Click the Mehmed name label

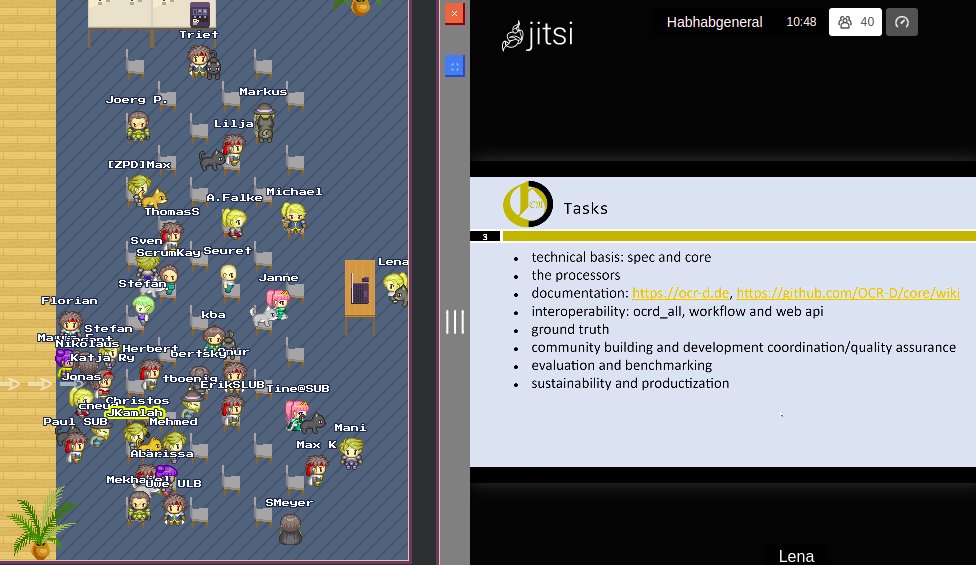tap(173, 422)
